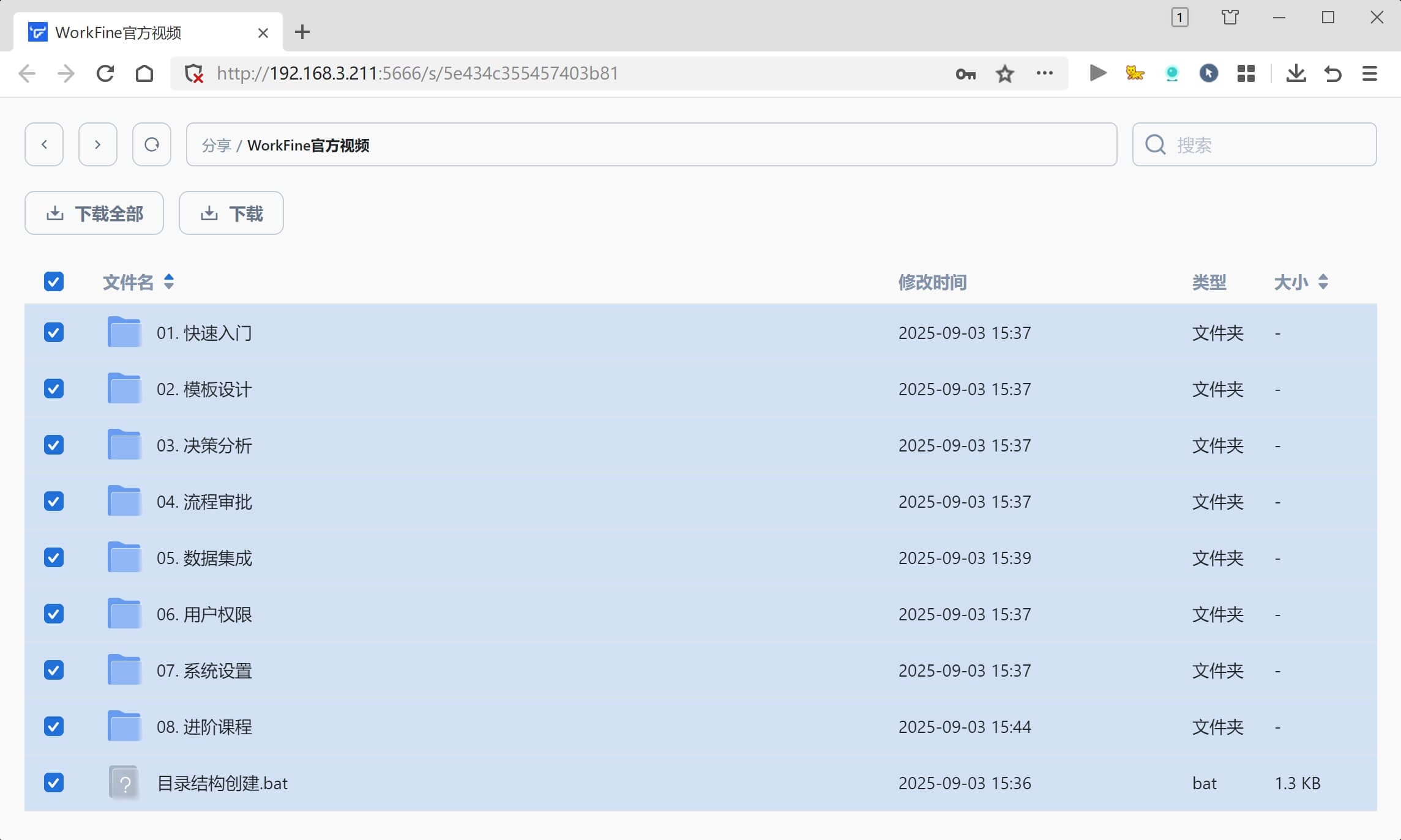
Task: Click the 下载 button
Action: click(x=231, y=213)
